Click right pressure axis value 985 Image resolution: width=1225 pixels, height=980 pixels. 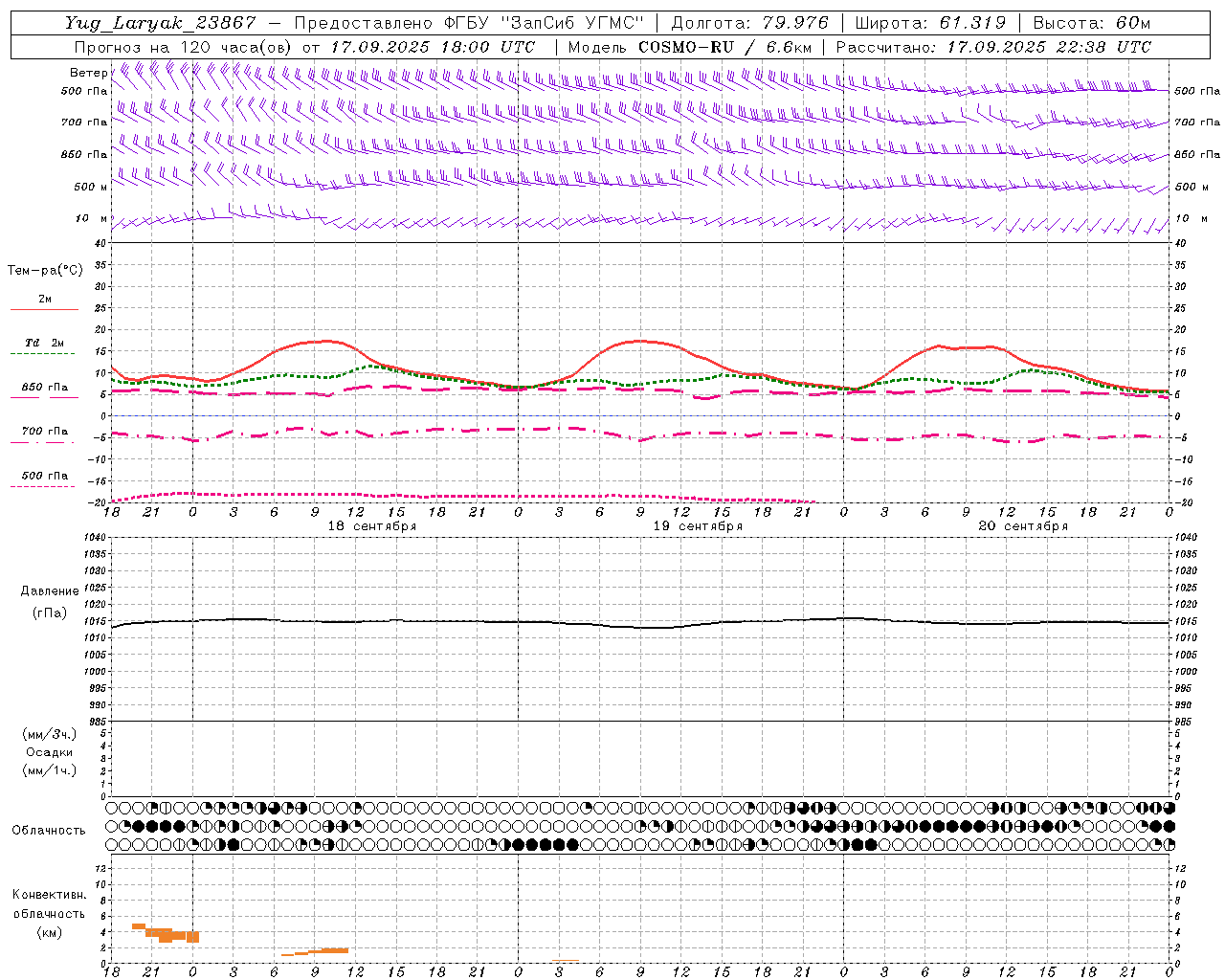click(x=1183, y=722)
